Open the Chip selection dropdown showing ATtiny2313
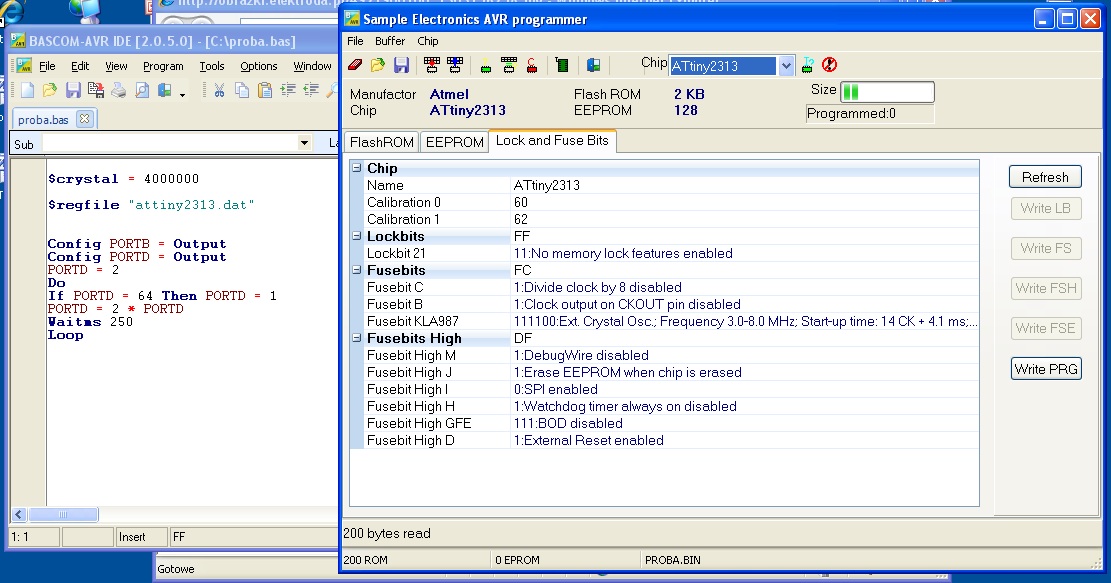The height and width of the screenshot is (583, 1111). pos(786,66)
